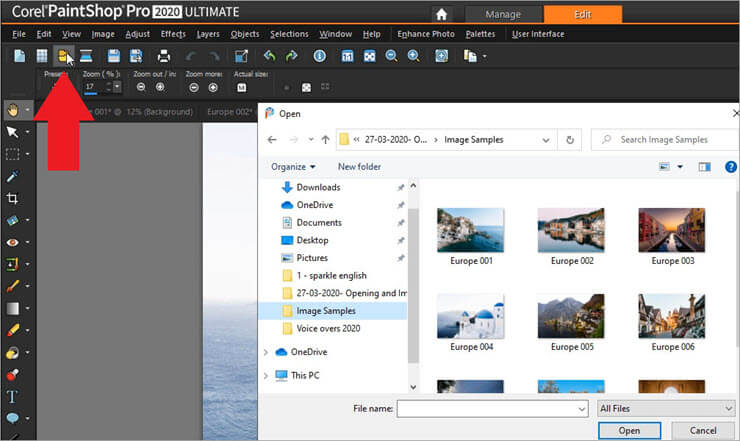Open the Organize dropdown menu
740x441 pixels.
(x=292, y=166)
